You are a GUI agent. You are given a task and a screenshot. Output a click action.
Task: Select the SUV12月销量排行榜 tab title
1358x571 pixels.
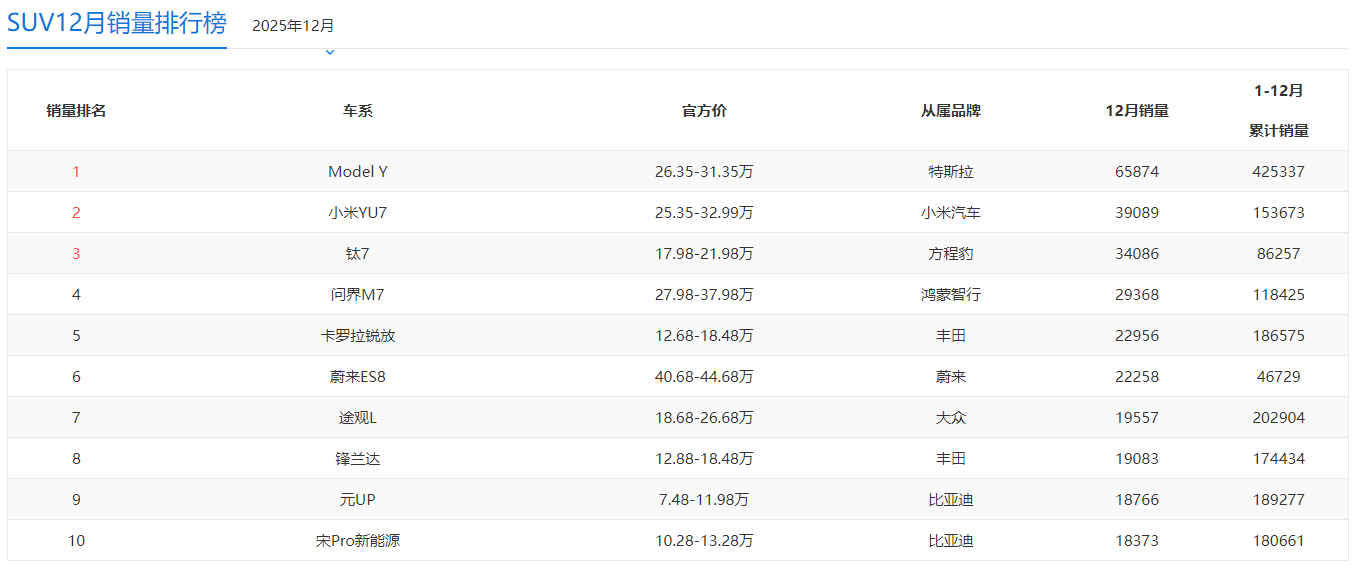click(x=117, y=23)
